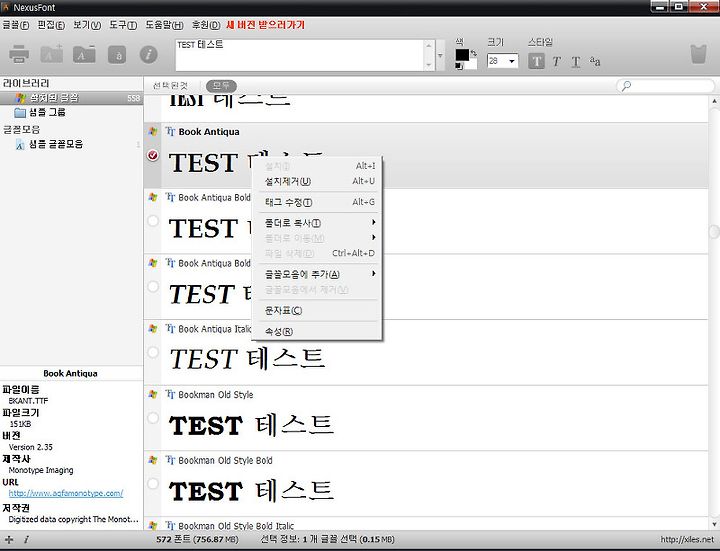Choose '태그 수정(T)' in the context menu
Screen dimensions: 720x551
click(318, 202)
